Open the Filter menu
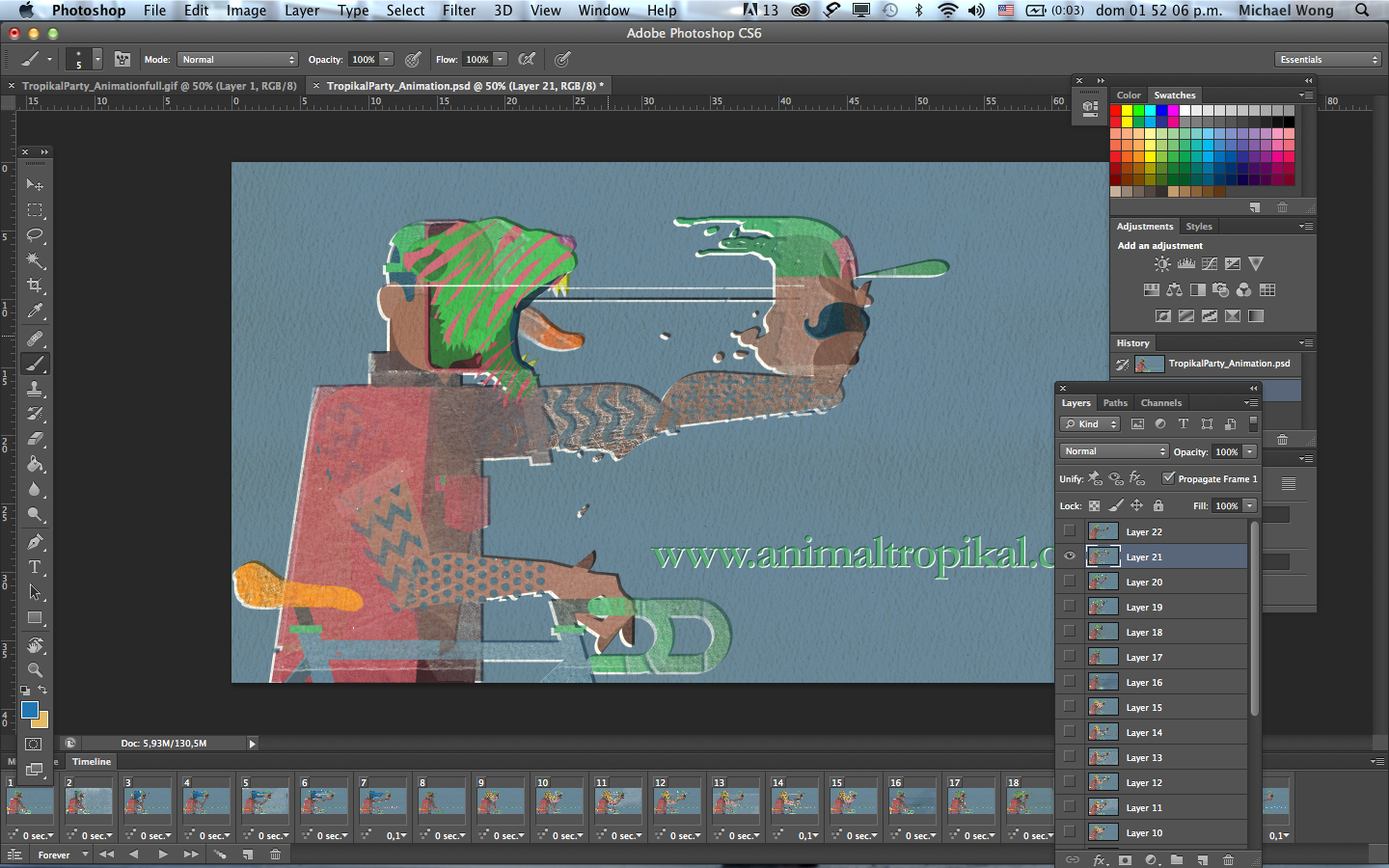The height and width of the screenshot is (868, 1389). point(459,11)
